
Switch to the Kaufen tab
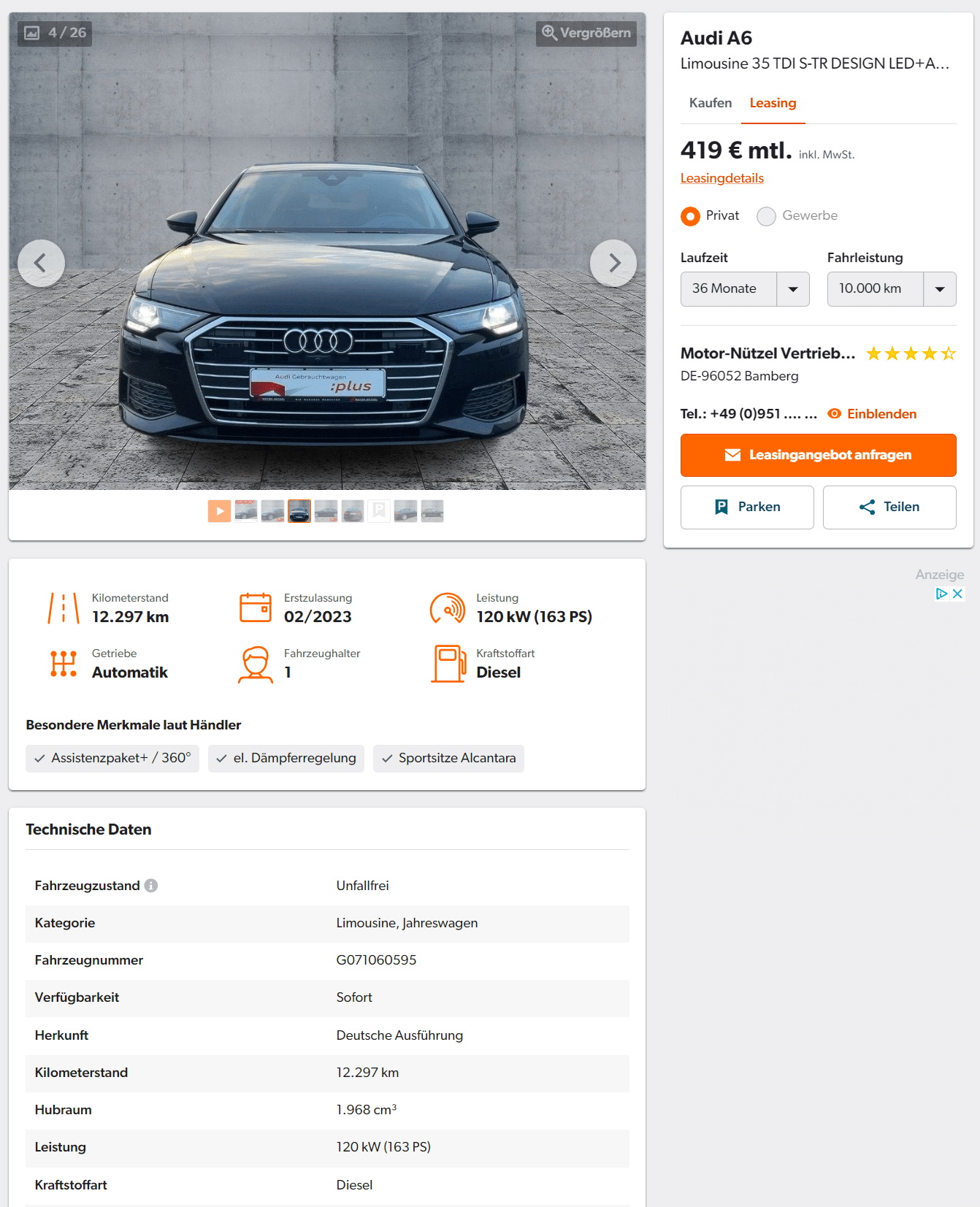711,103
